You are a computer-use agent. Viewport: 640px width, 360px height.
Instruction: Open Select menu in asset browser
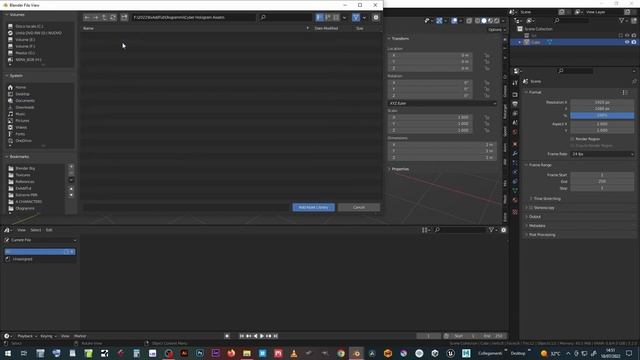[x=36, y=230]
